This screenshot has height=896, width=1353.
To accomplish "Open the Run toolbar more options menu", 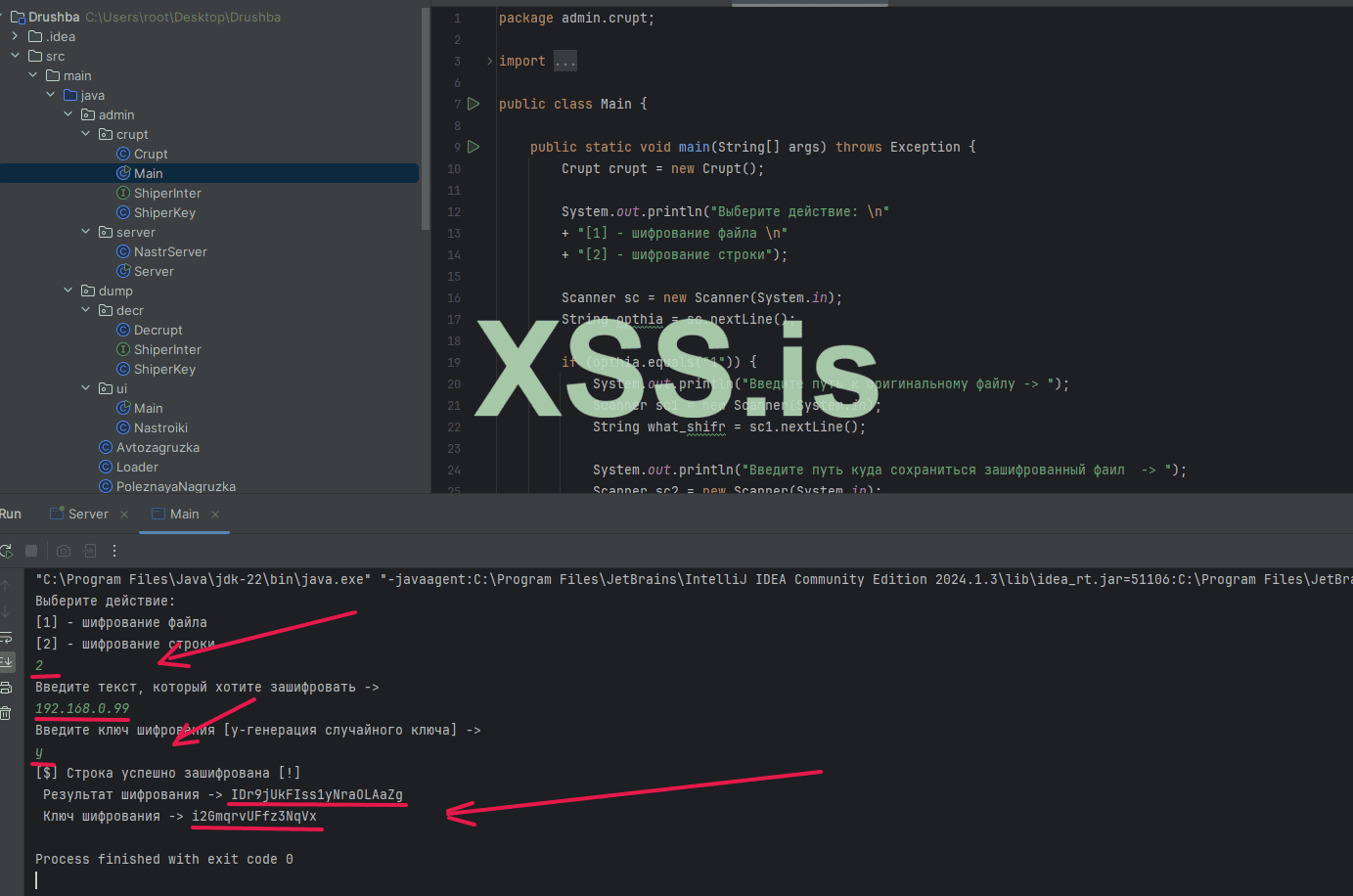I will pos(114,551).
